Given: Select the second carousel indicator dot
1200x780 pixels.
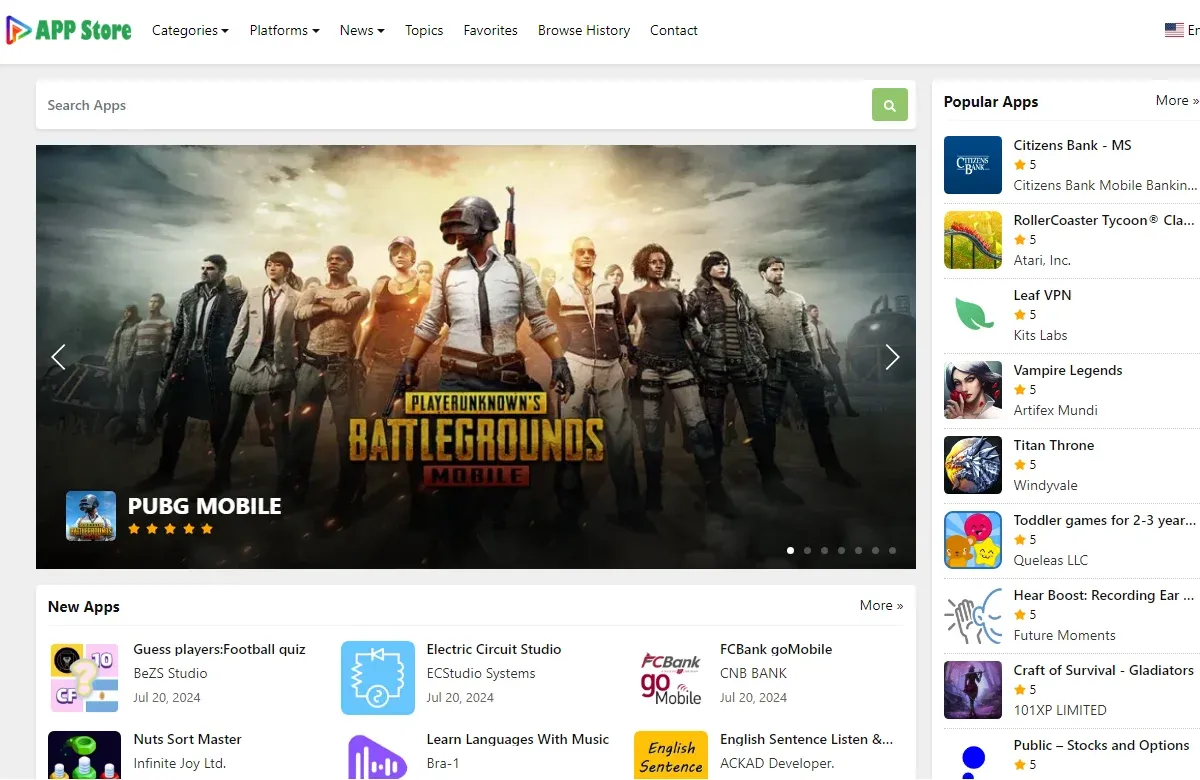Looking at the screenshot, I should click(808, 550).
